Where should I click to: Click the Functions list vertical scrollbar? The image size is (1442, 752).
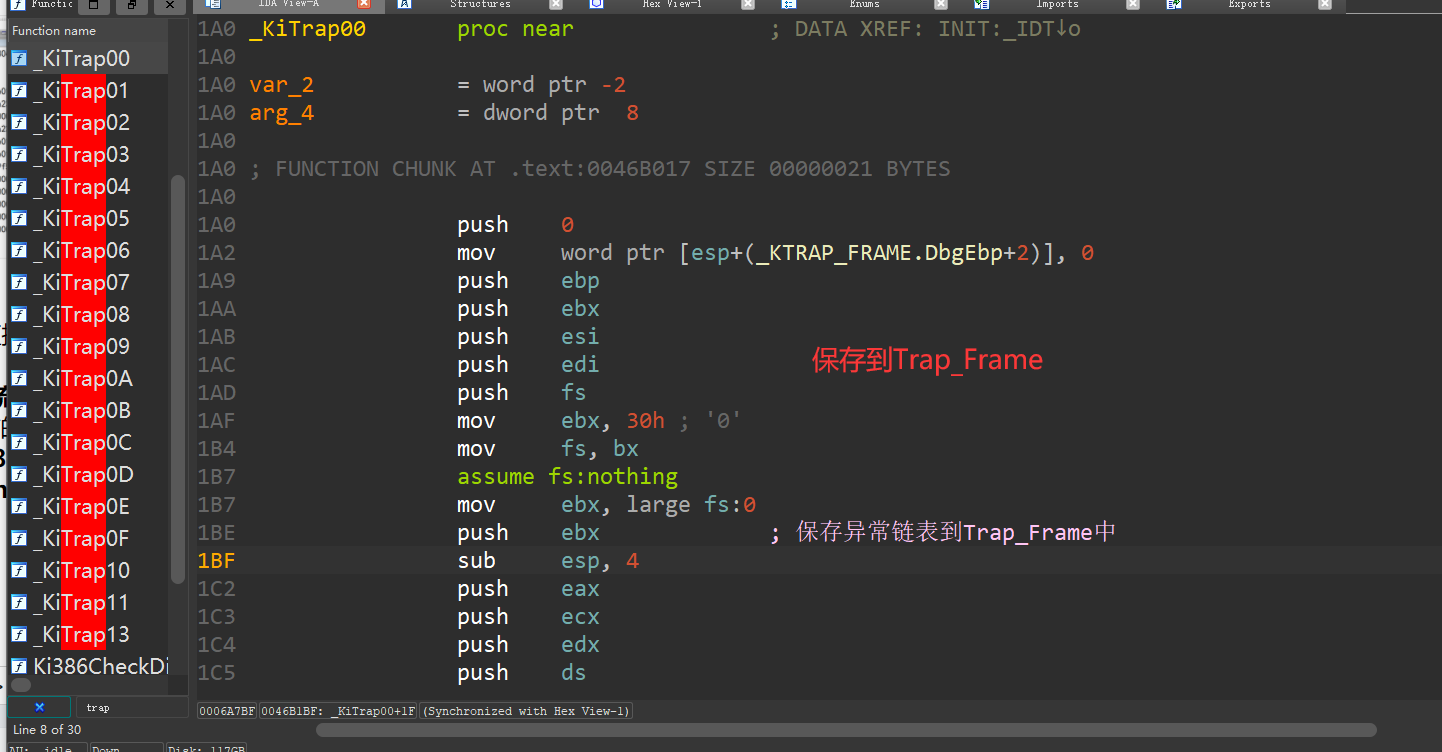coord(178,380)
